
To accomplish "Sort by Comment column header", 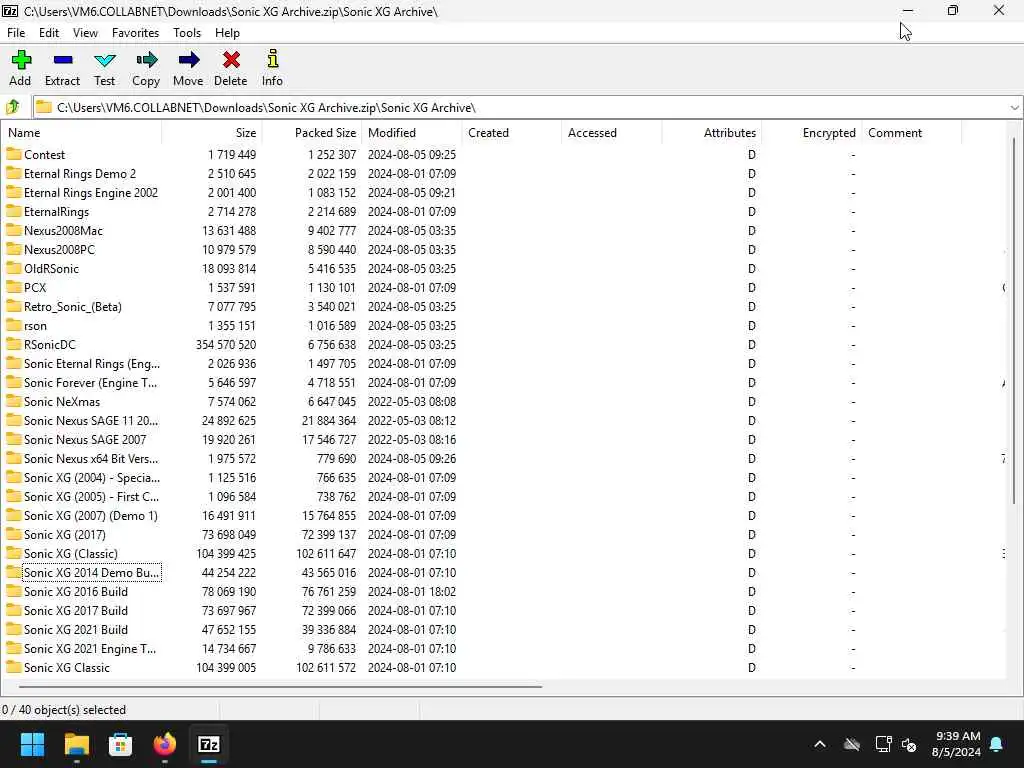I will point(912,133).
